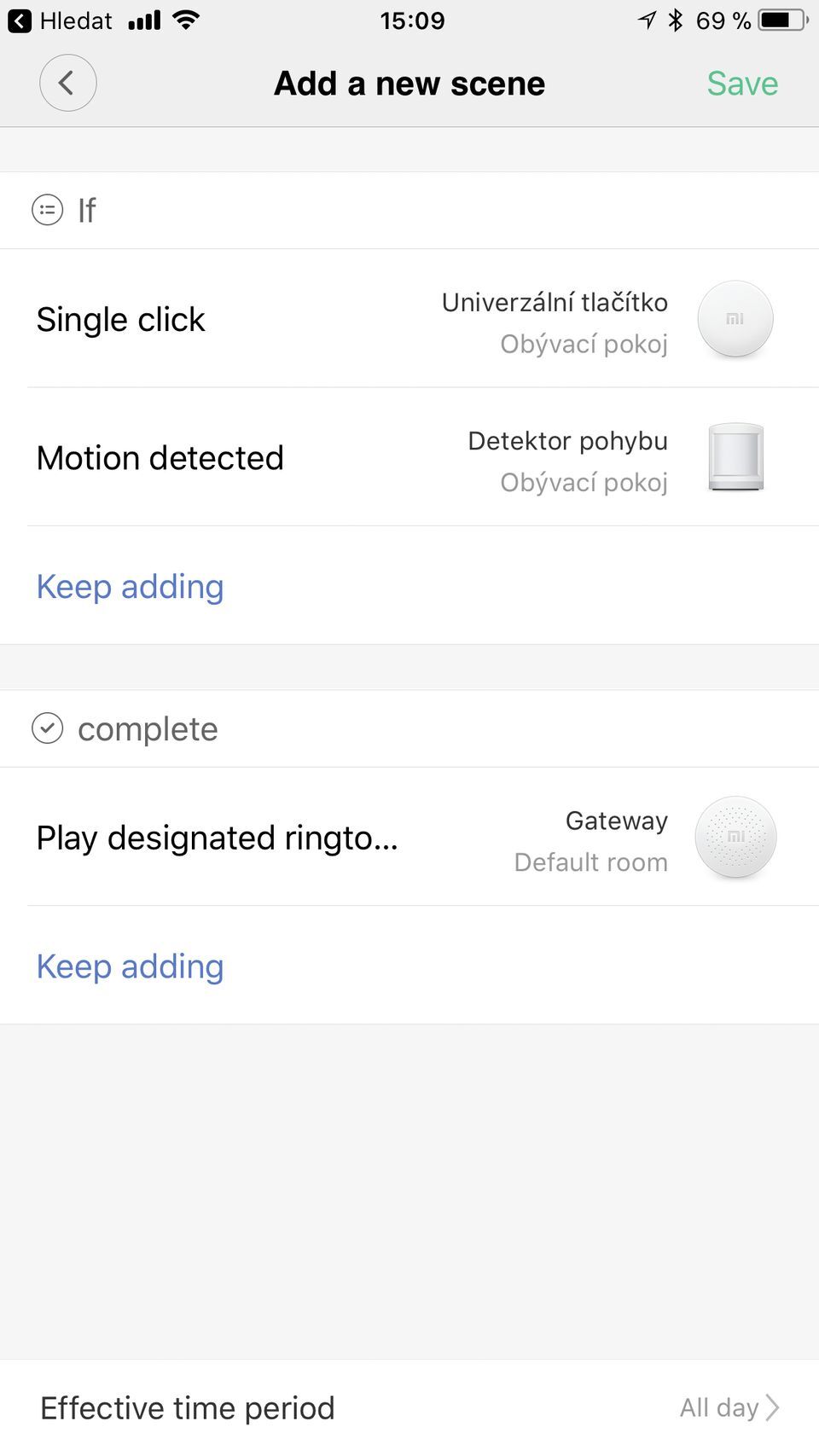Tap the battery indicator in status bar
This screenshot has width=819, height=1456.
(783, 20)
